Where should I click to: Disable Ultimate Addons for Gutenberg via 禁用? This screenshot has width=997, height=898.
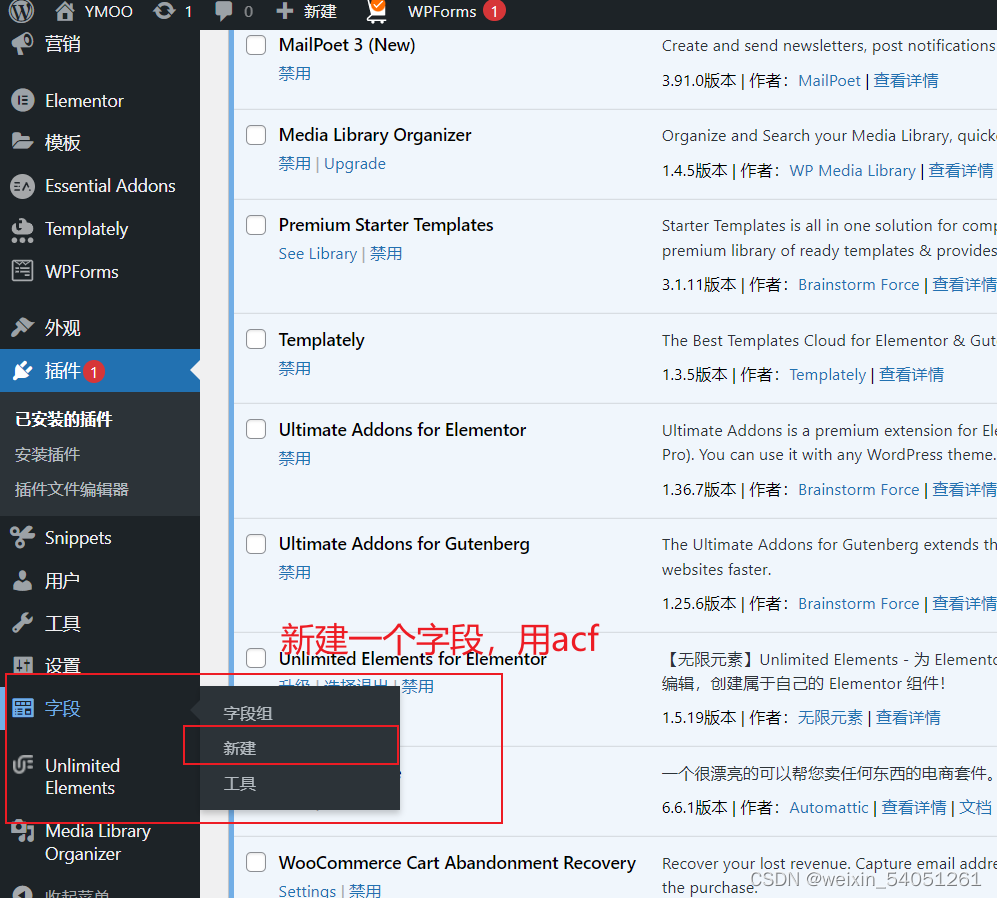(x=294, y=572)
